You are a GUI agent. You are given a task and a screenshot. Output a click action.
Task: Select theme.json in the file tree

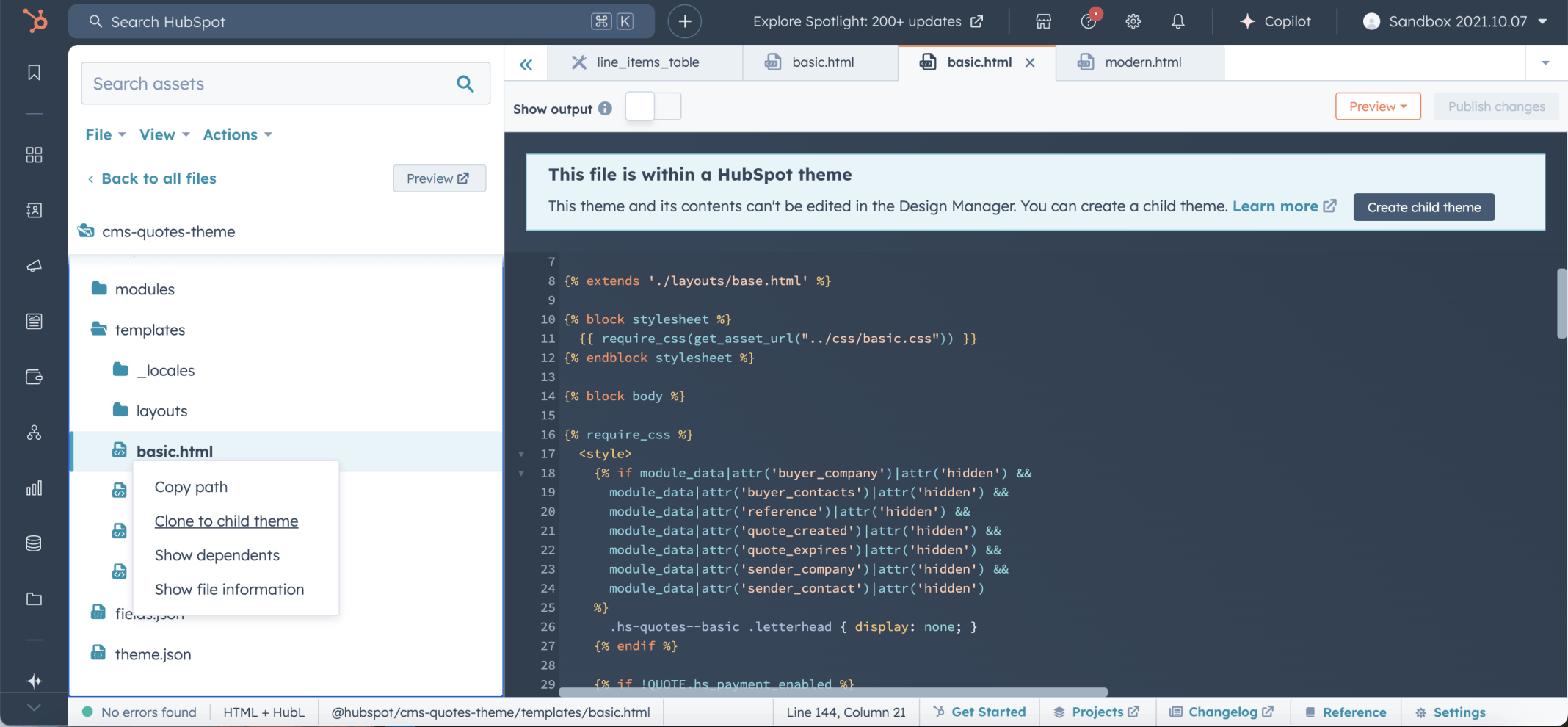coord(141,654)
